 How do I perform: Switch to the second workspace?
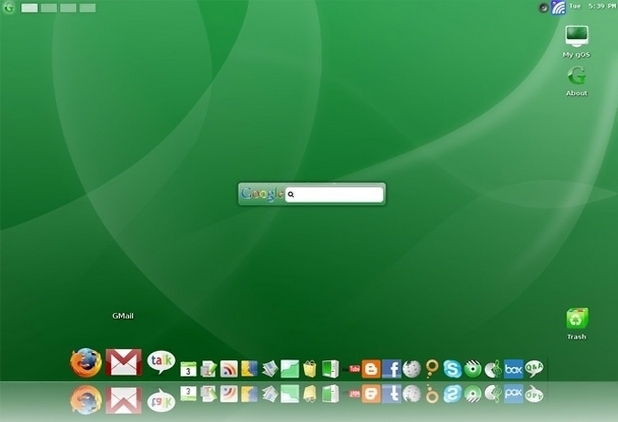coord(49,8)
